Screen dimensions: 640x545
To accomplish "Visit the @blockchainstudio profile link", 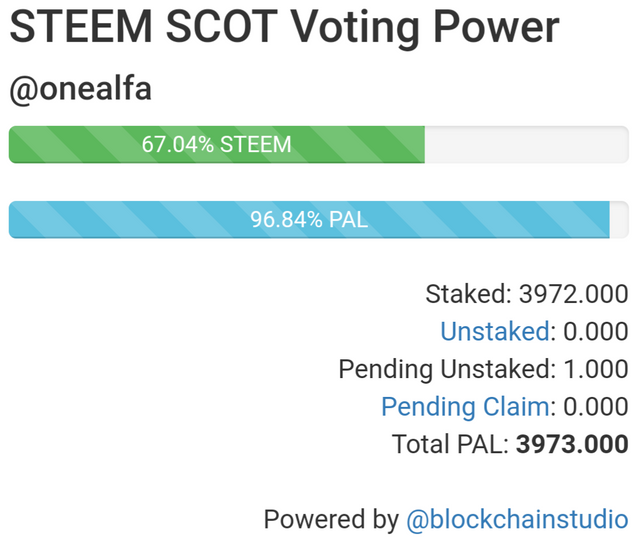I will click(x=517, y=519).
